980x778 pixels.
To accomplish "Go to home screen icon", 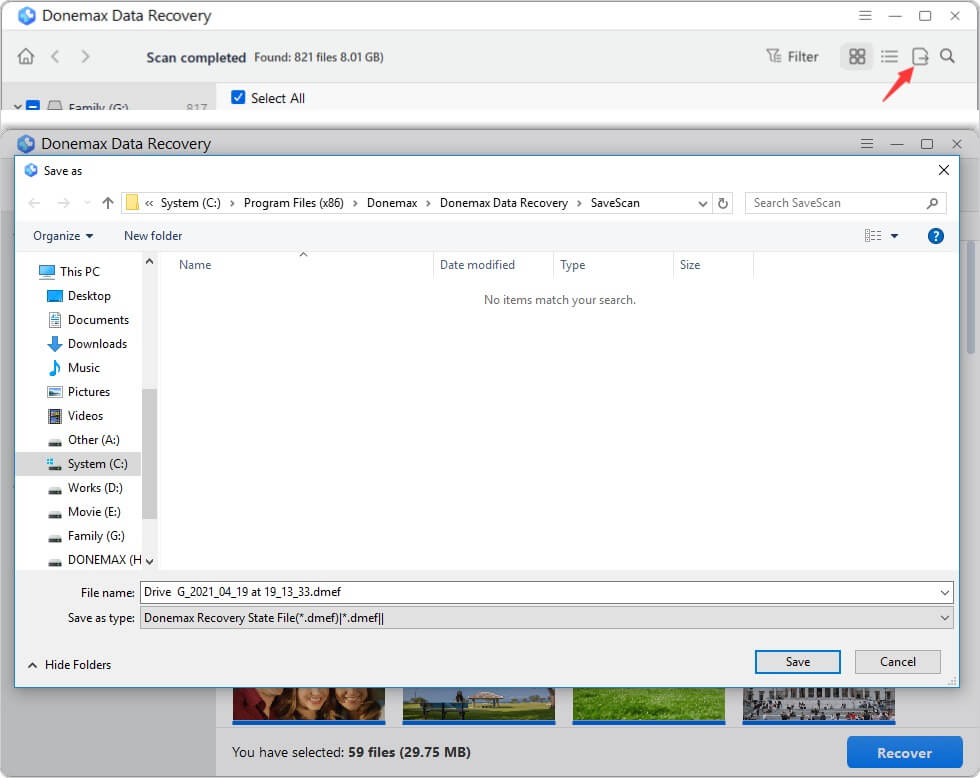I will coord(26,57).
